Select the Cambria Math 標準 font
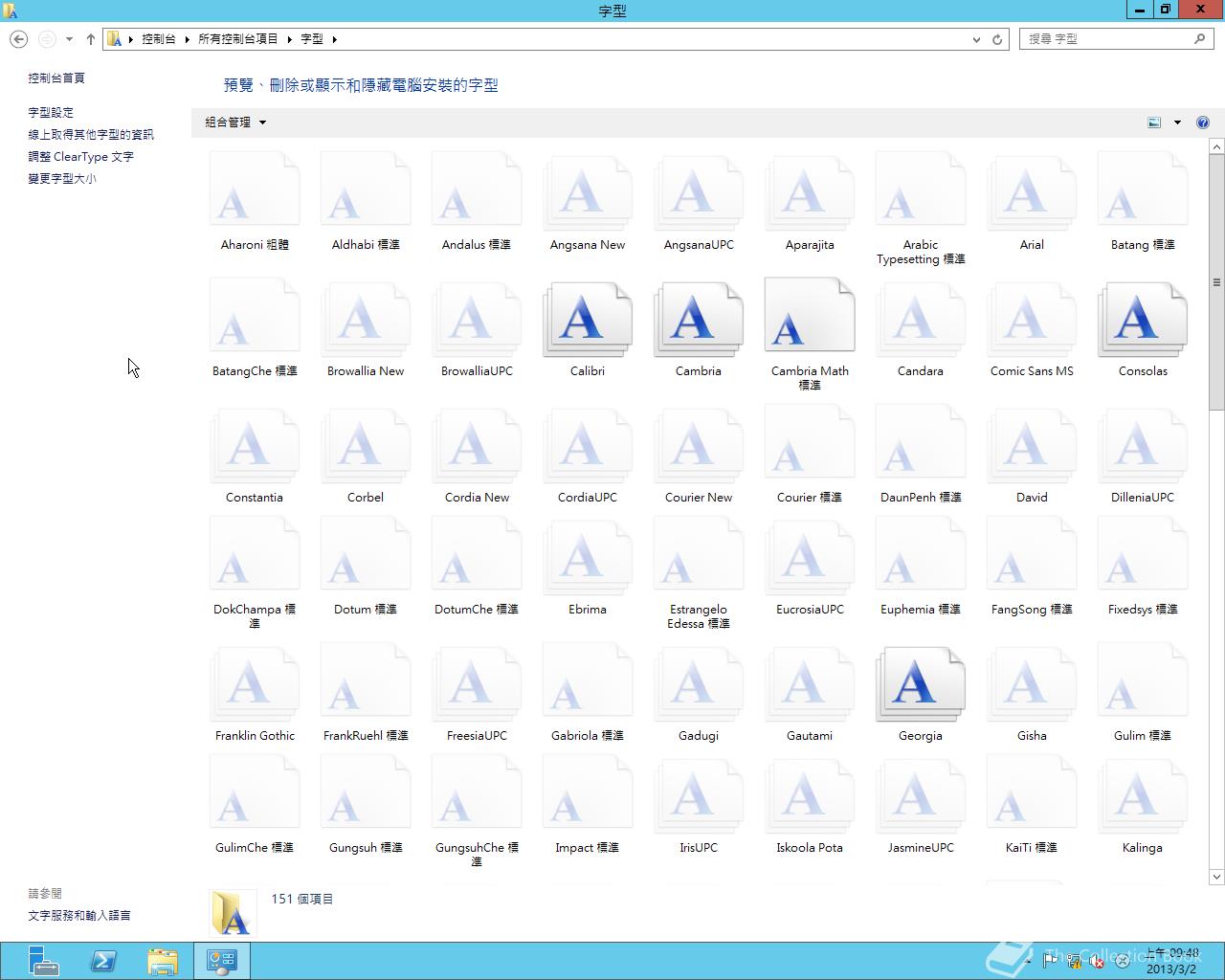1225x980 pixels. click(x=810, y=316)
